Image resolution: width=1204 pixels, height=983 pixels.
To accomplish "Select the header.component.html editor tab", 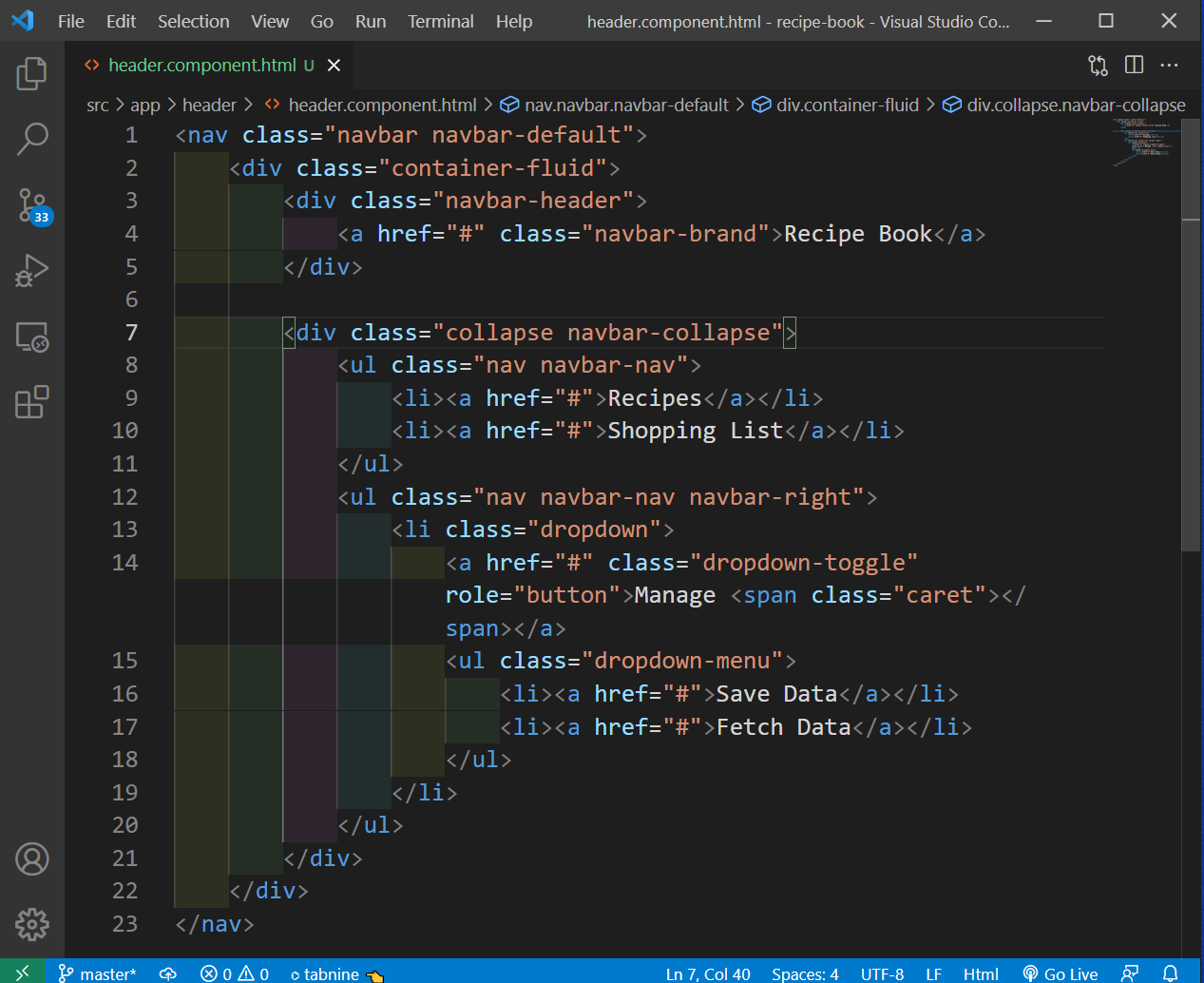I will (211, 65).
